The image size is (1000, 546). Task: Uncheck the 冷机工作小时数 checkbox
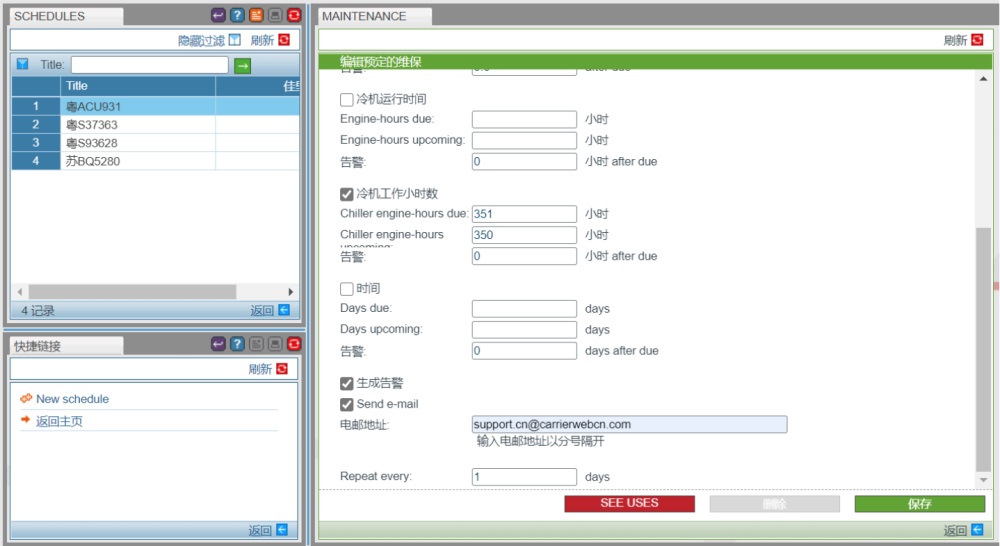[x=347, y=194]
